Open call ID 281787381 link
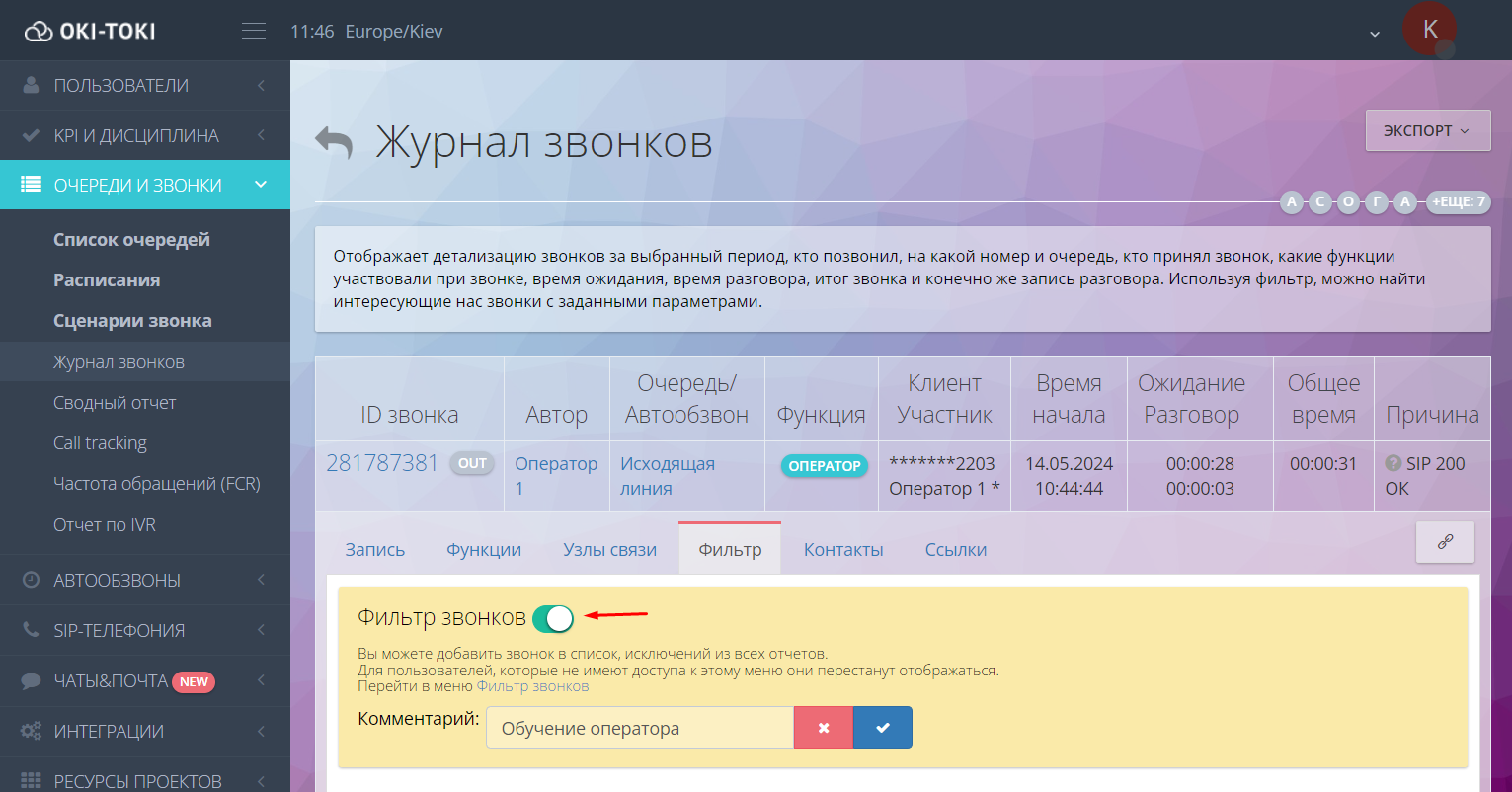1512x792 pixels. (382, 463)
